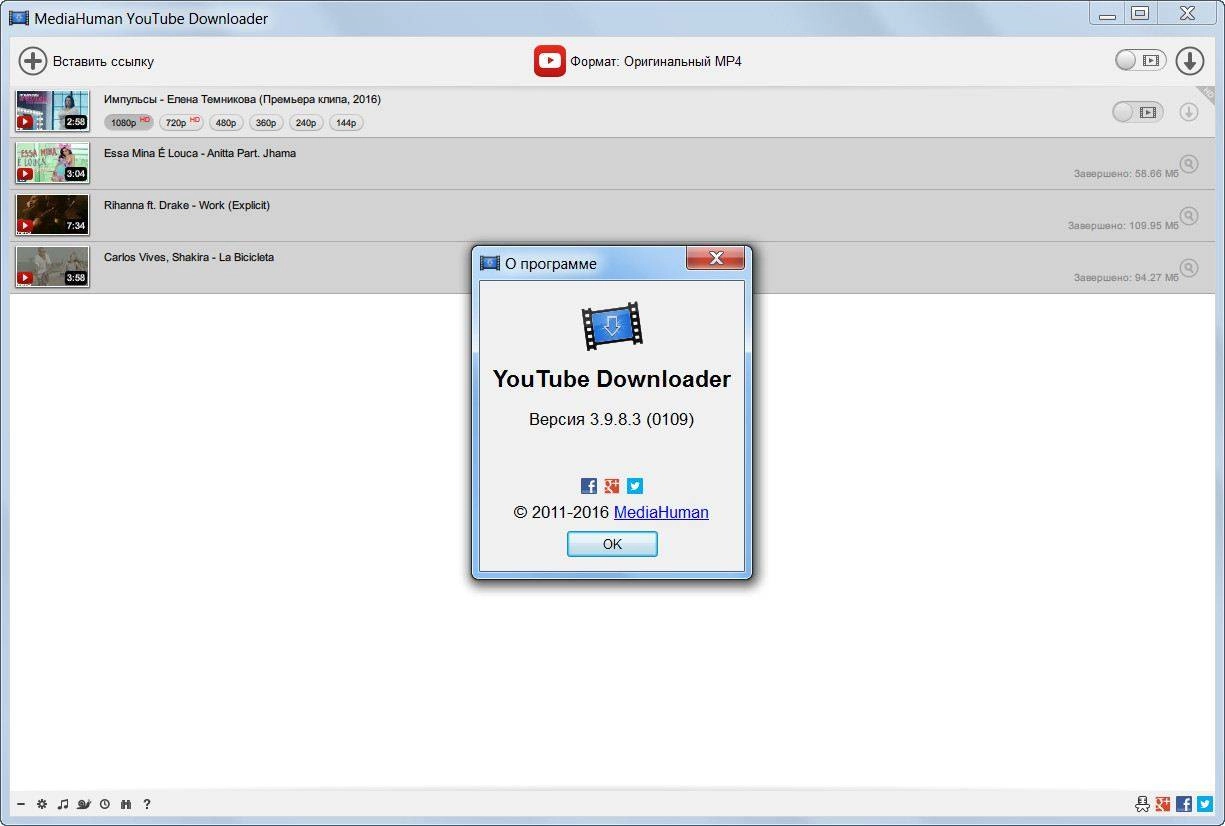Click the Google+ icon in the About dialog
The width and height of the screenshot is (1225, 826).
pos(612,486)
